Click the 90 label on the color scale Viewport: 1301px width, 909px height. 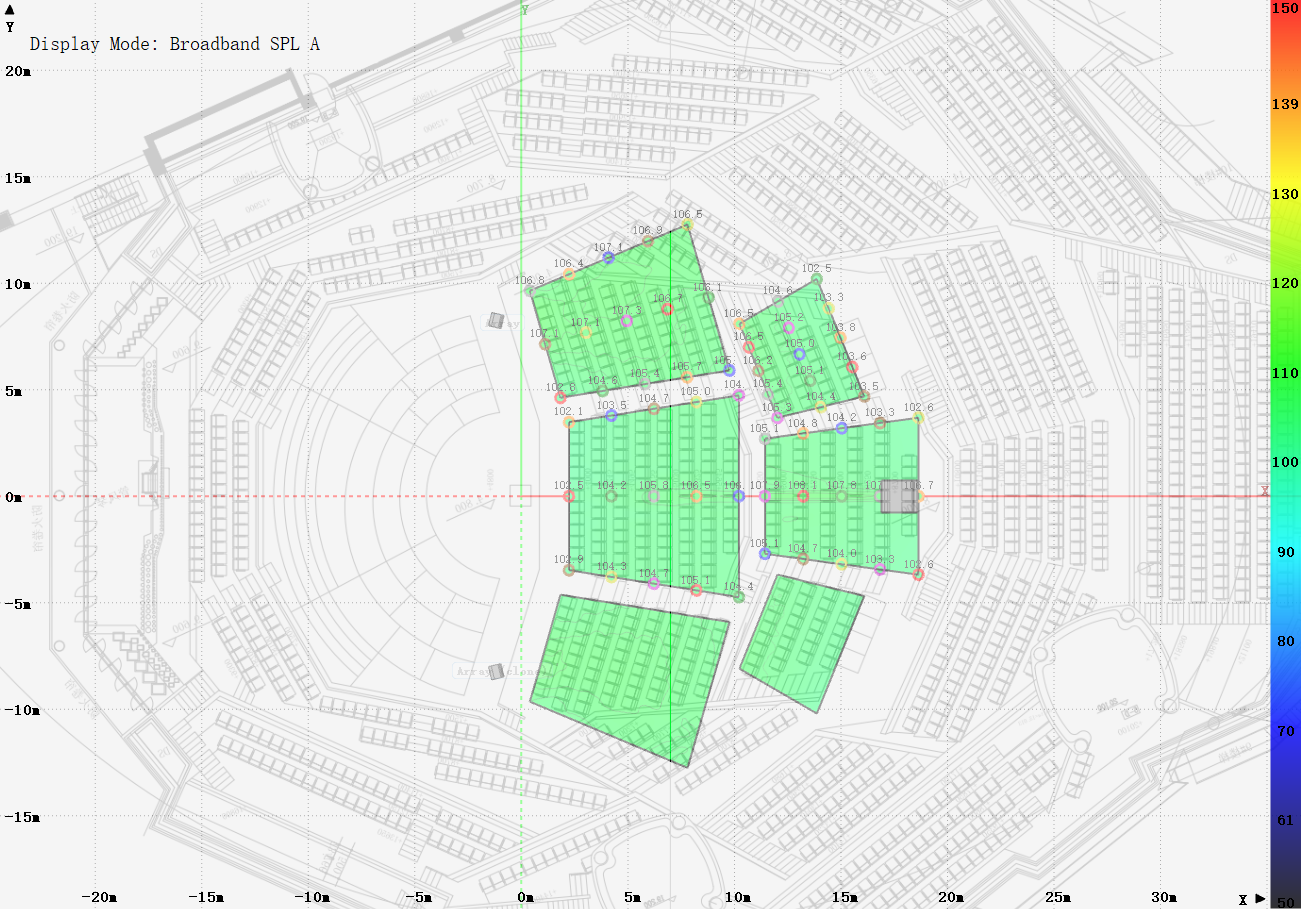pyautogui.click(x=1285, y=552)
